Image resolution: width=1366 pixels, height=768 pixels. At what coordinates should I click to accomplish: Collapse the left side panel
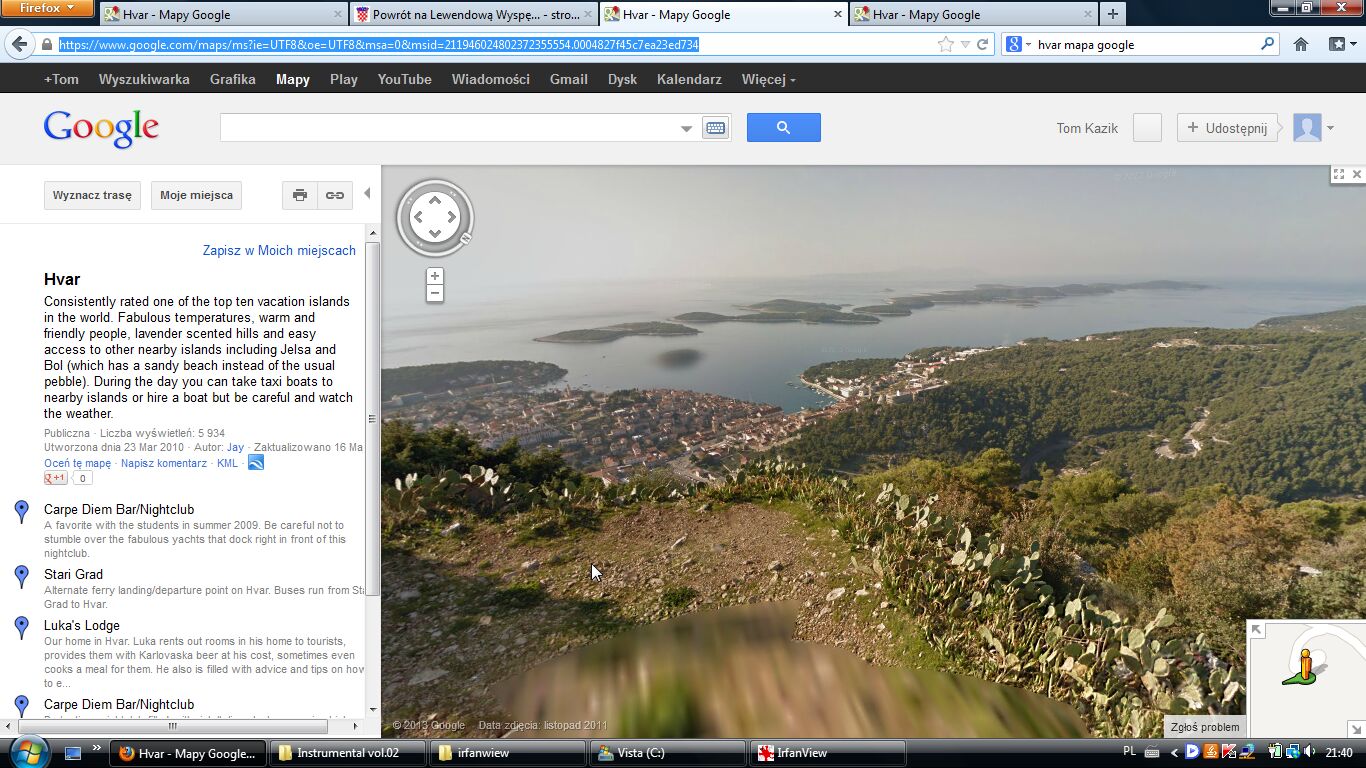(x=367, y=194)
